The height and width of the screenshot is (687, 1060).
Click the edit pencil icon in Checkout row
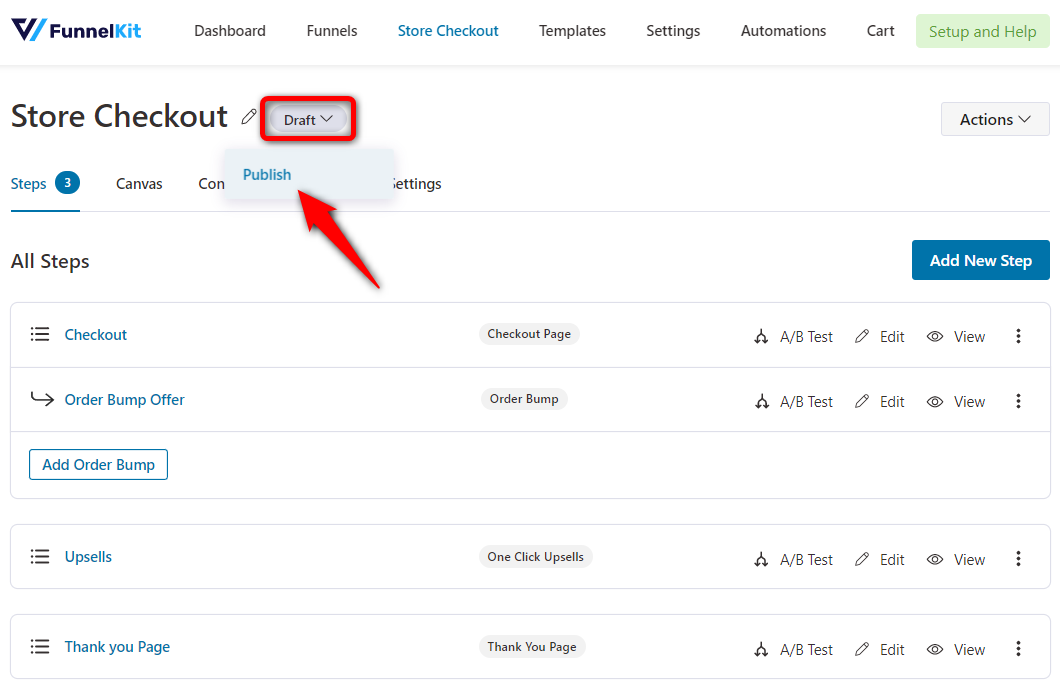click(862, 336)
